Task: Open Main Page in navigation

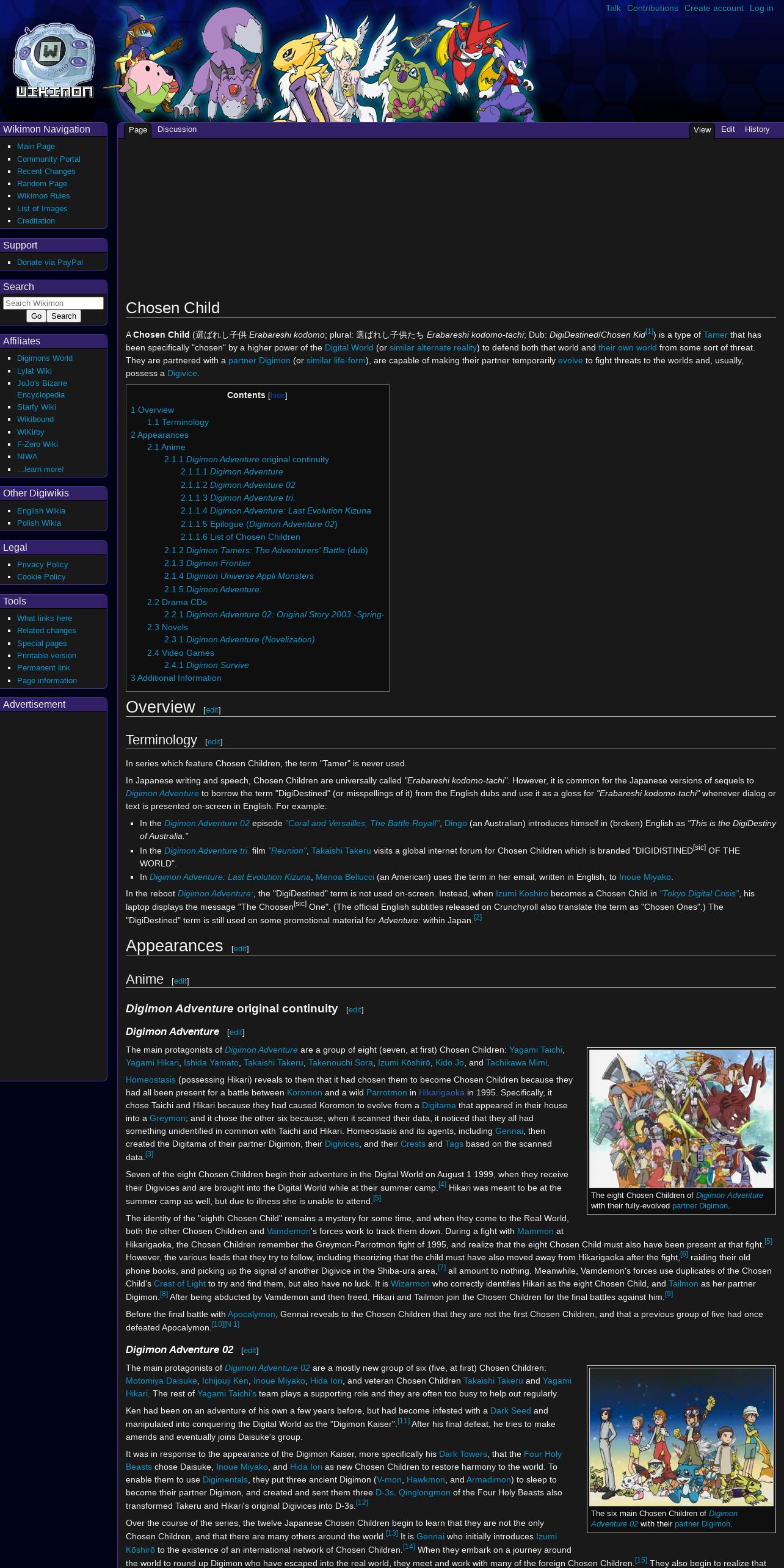Action: [36, 147]
